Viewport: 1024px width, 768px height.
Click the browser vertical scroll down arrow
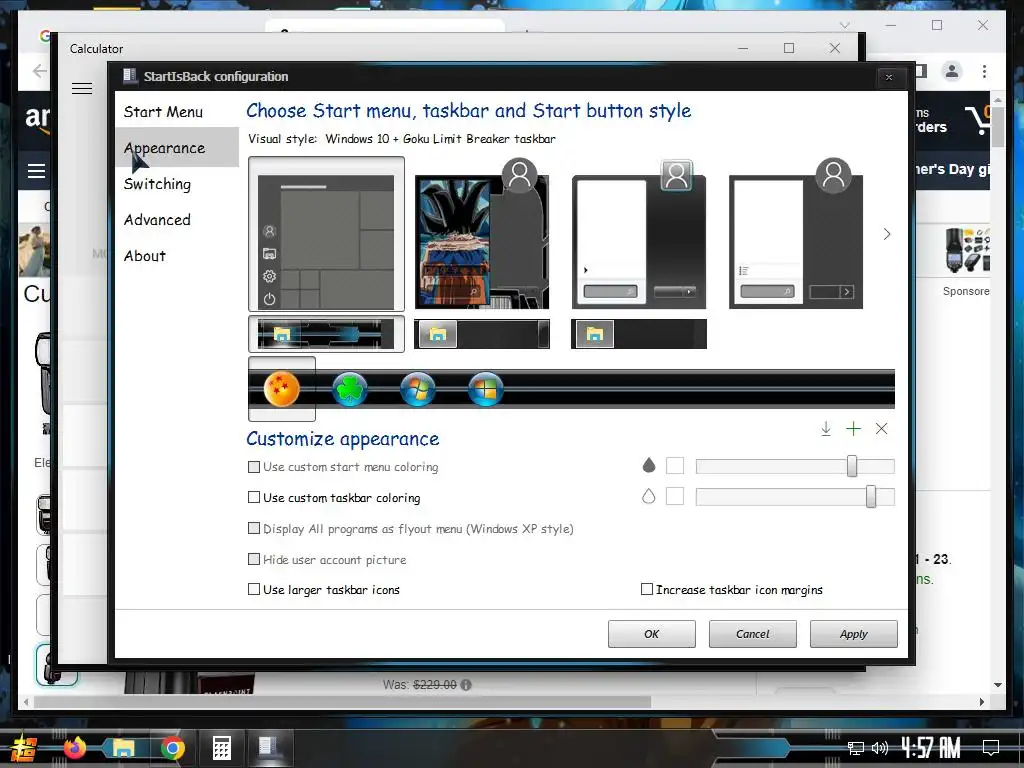tap(998, 685)
